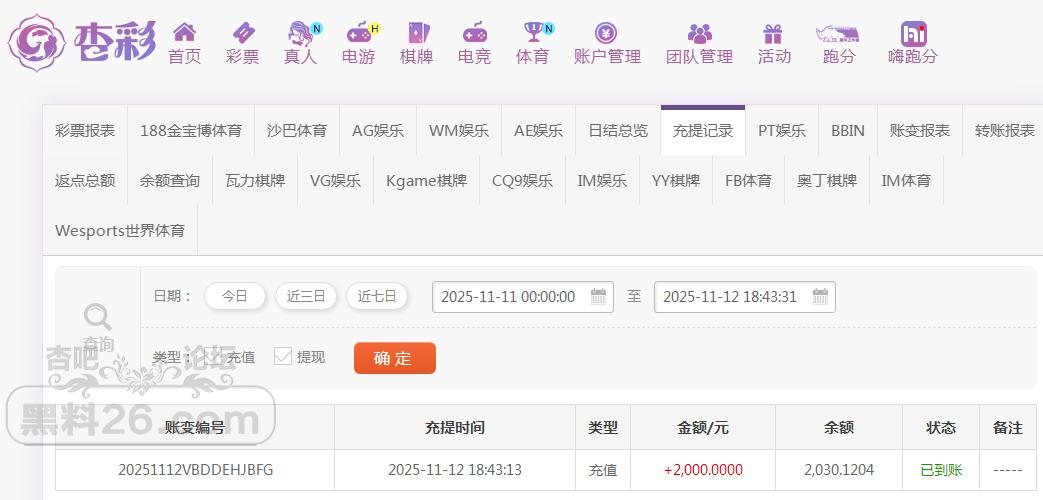This screenshot has width=1043, height=500.
Task: Switch to the 账变报表 tab
Action: [x=919, y=130]
